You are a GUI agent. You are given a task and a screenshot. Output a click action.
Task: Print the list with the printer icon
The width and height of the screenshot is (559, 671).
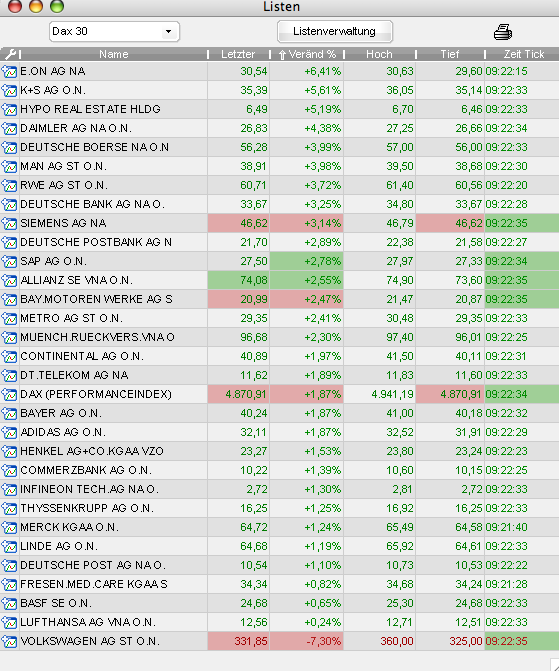click(503, 32)
